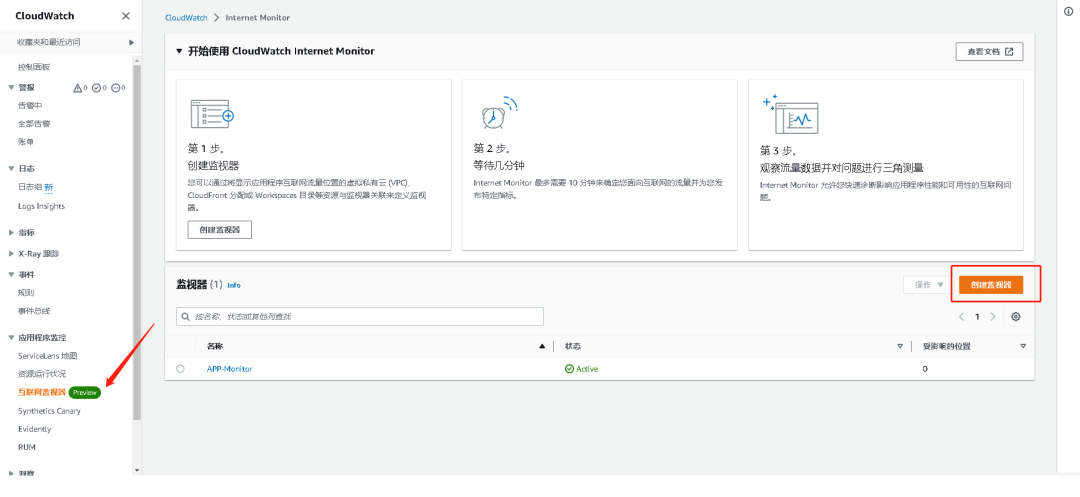Click the affected locations value 0

tap(925, 369)
